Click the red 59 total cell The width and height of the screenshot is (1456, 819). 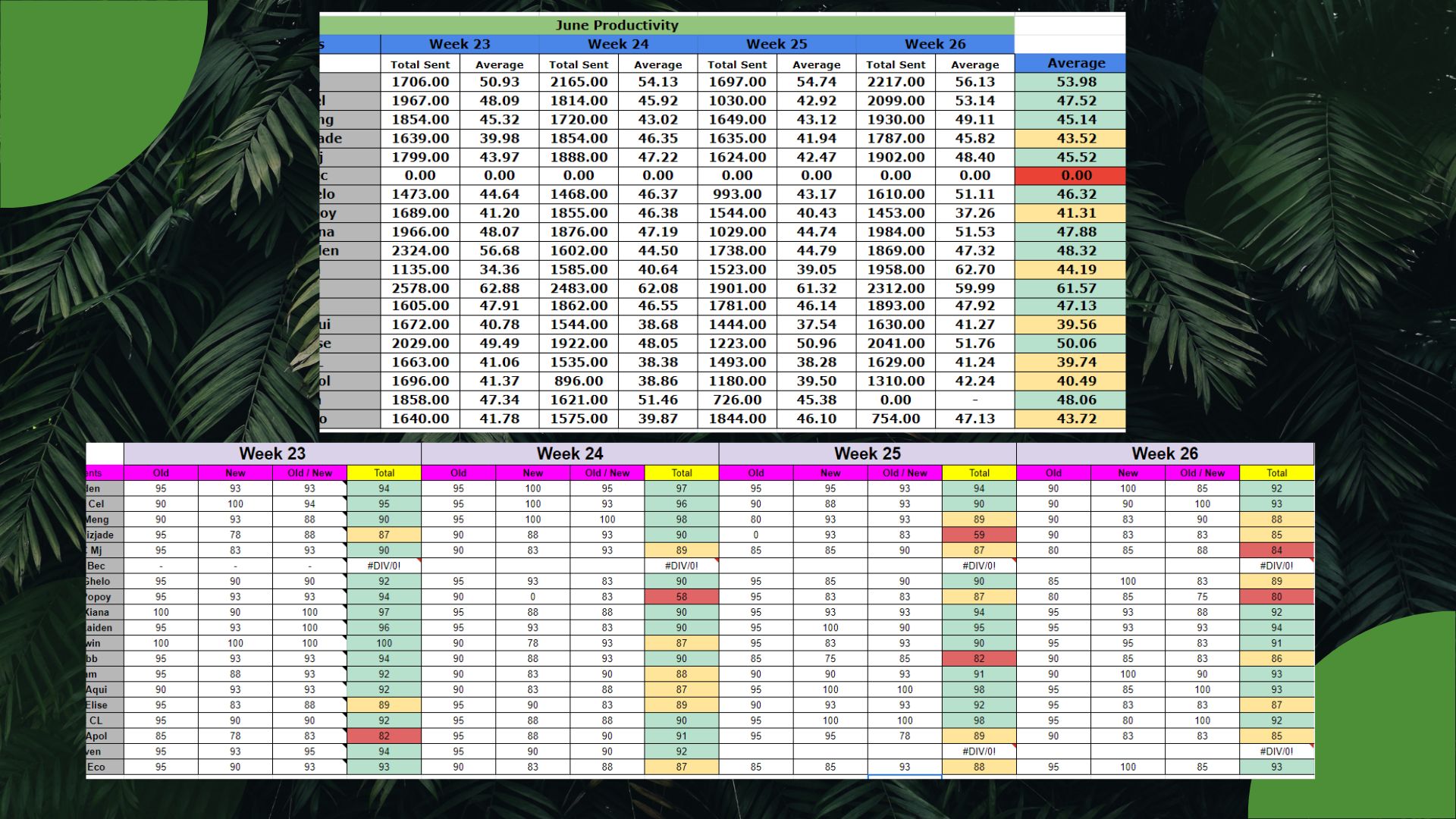[978, 535]
